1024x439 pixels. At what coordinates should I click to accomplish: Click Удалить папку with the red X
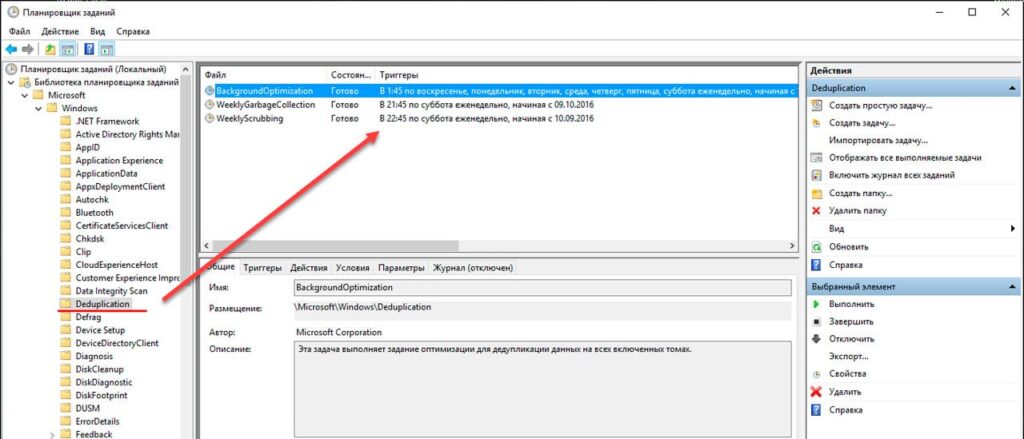[x=857, y=211]
